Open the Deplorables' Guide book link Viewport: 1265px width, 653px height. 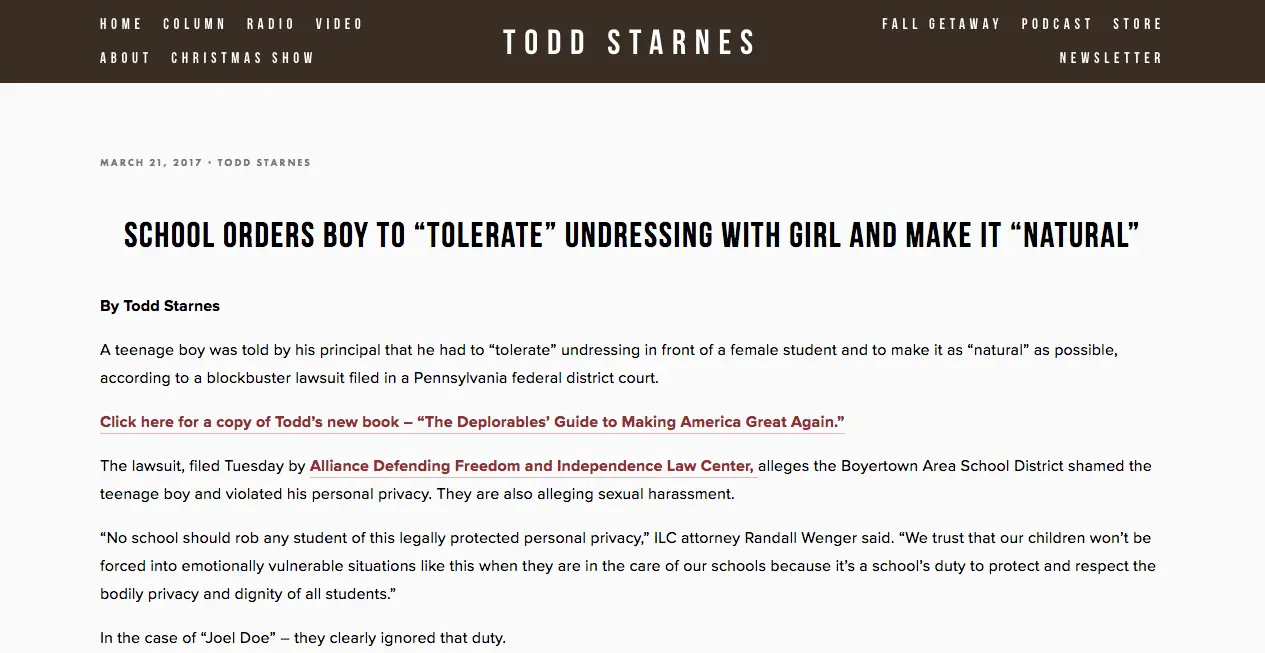point(472,422)
